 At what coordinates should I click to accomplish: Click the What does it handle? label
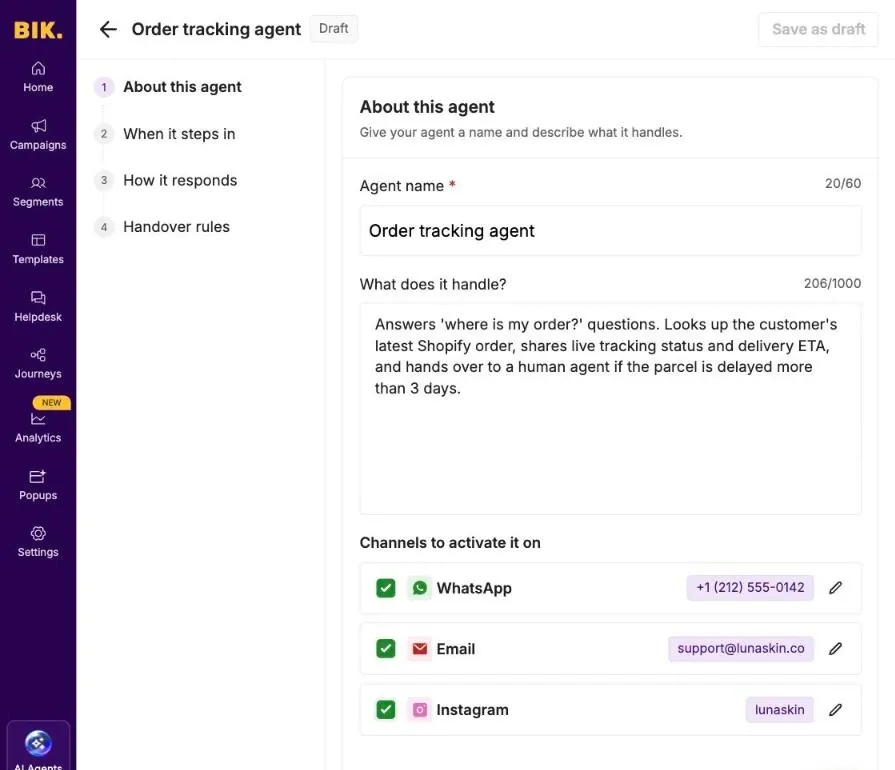pyautogui.click(x=433, y=284)
